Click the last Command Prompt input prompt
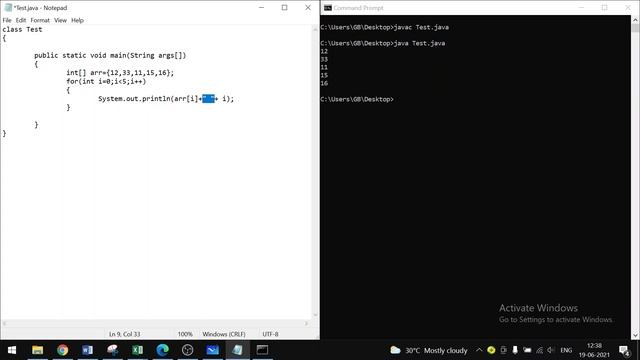 tap(357, 99)
